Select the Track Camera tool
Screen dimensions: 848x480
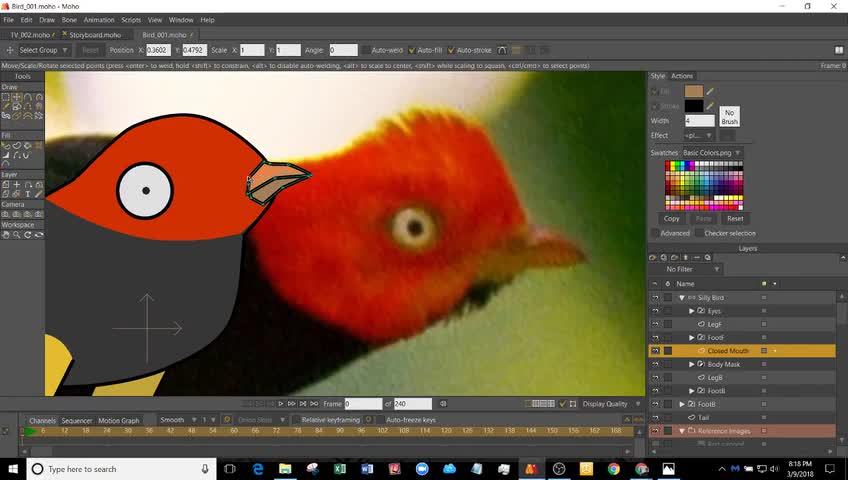click(5, 214)
